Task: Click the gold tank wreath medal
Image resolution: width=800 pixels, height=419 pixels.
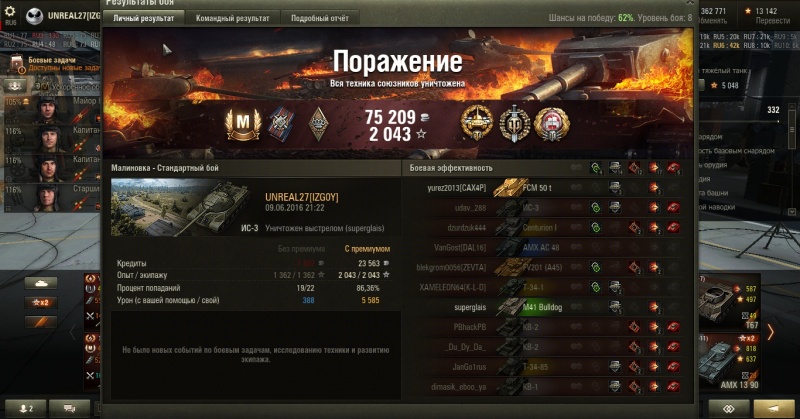Action: coord(477,123)
